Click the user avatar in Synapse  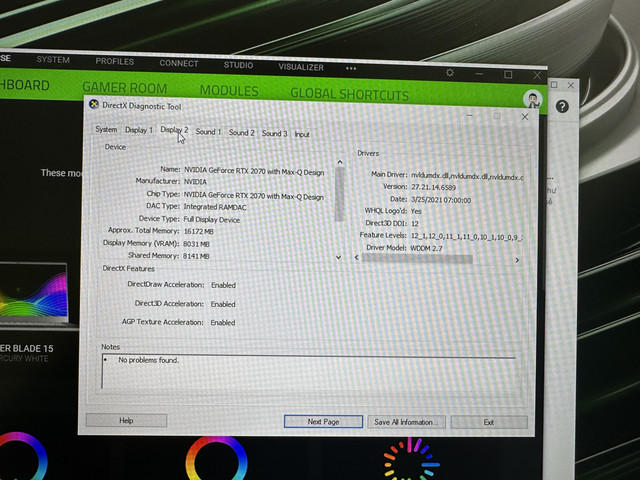[533, 99]
